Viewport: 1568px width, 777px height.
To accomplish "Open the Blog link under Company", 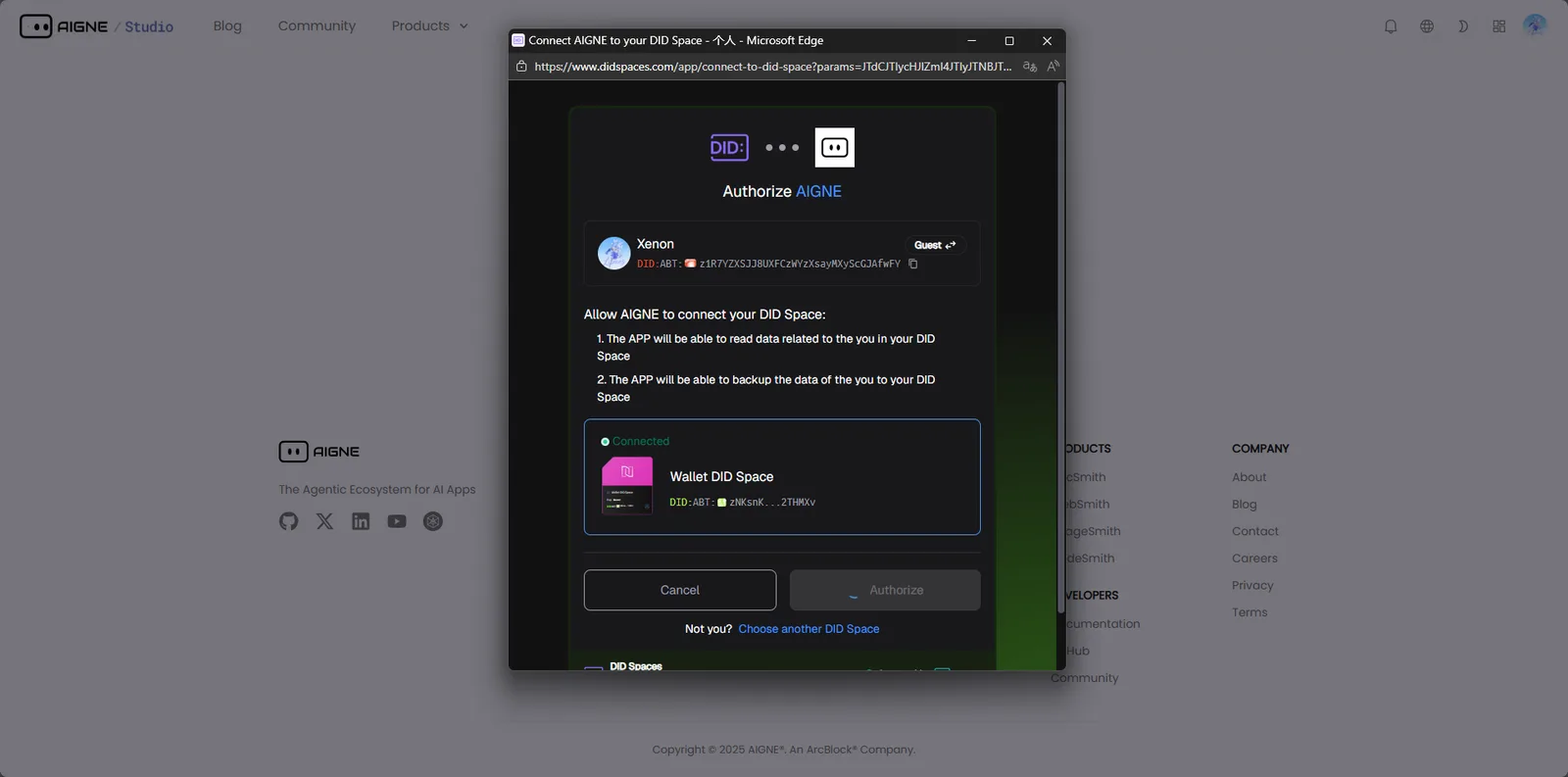I will tap(1245, 505).
